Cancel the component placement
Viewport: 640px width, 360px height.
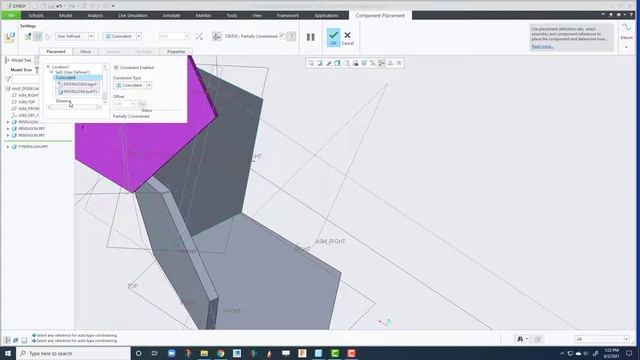347,38
